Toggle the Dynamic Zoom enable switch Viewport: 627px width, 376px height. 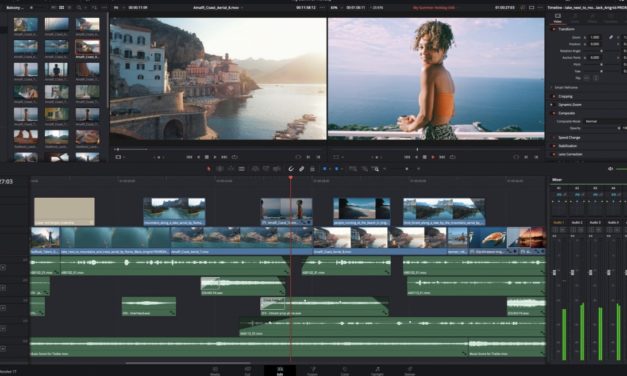click(x=554, y=105)
